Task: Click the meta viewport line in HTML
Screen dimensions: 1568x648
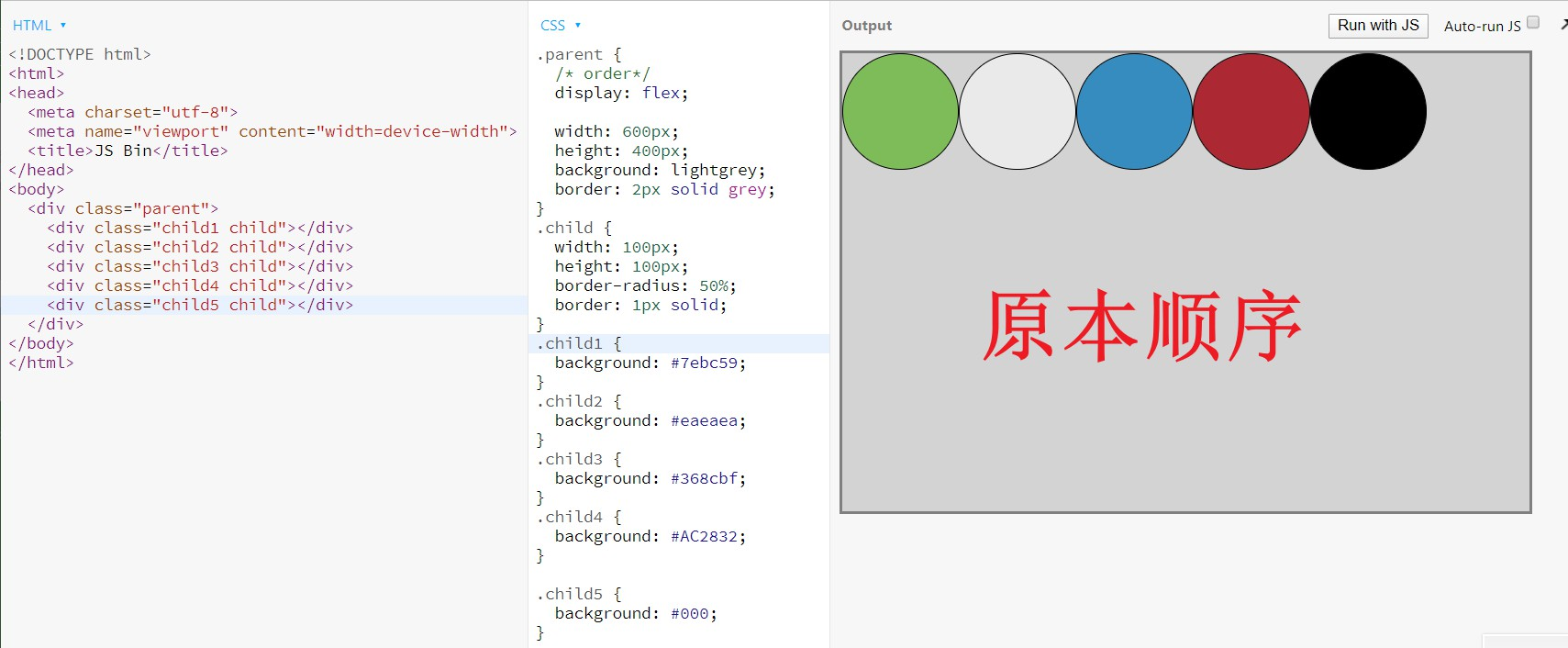Action: [272, 131]
